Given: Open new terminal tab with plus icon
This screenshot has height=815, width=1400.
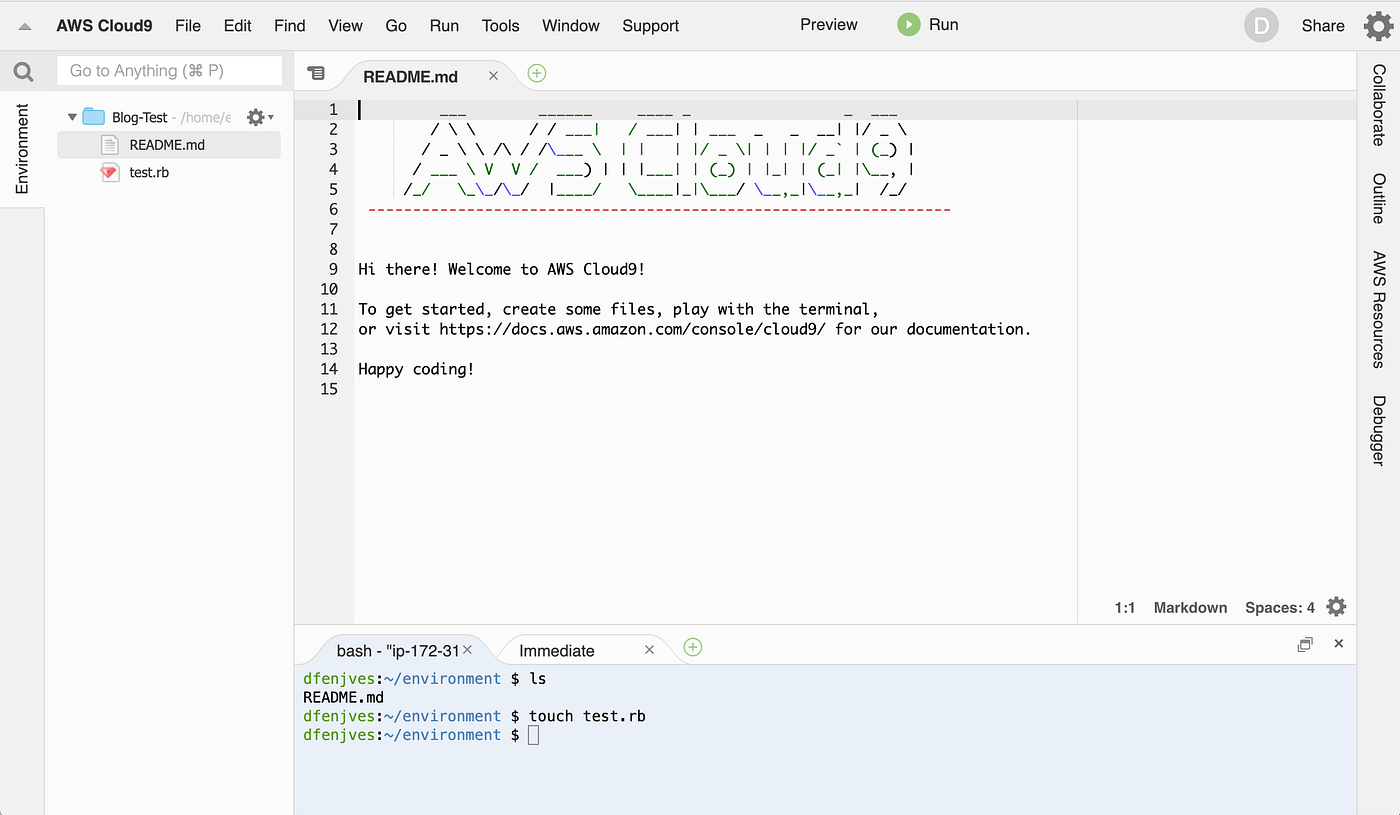Looking at the screenshot, I should [x=693, y=647].
